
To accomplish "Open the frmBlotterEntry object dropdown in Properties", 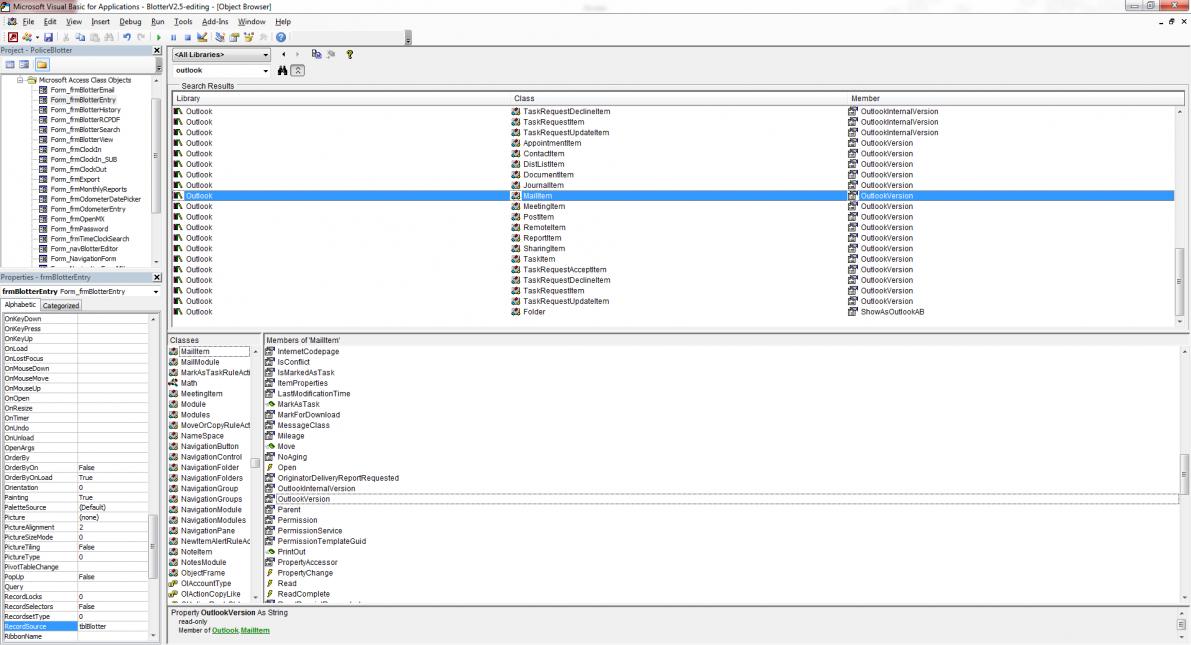I will coord(156,292).
